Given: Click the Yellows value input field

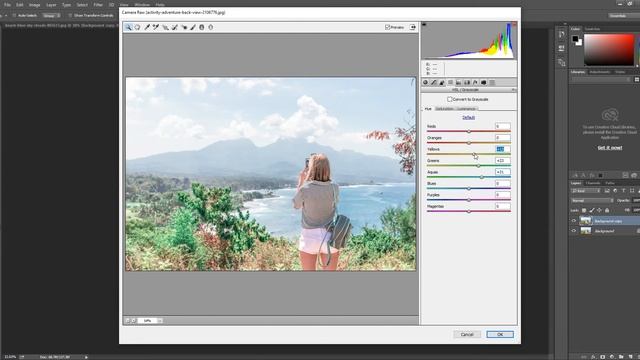Looking at the screenshot, I should point(502,149).
